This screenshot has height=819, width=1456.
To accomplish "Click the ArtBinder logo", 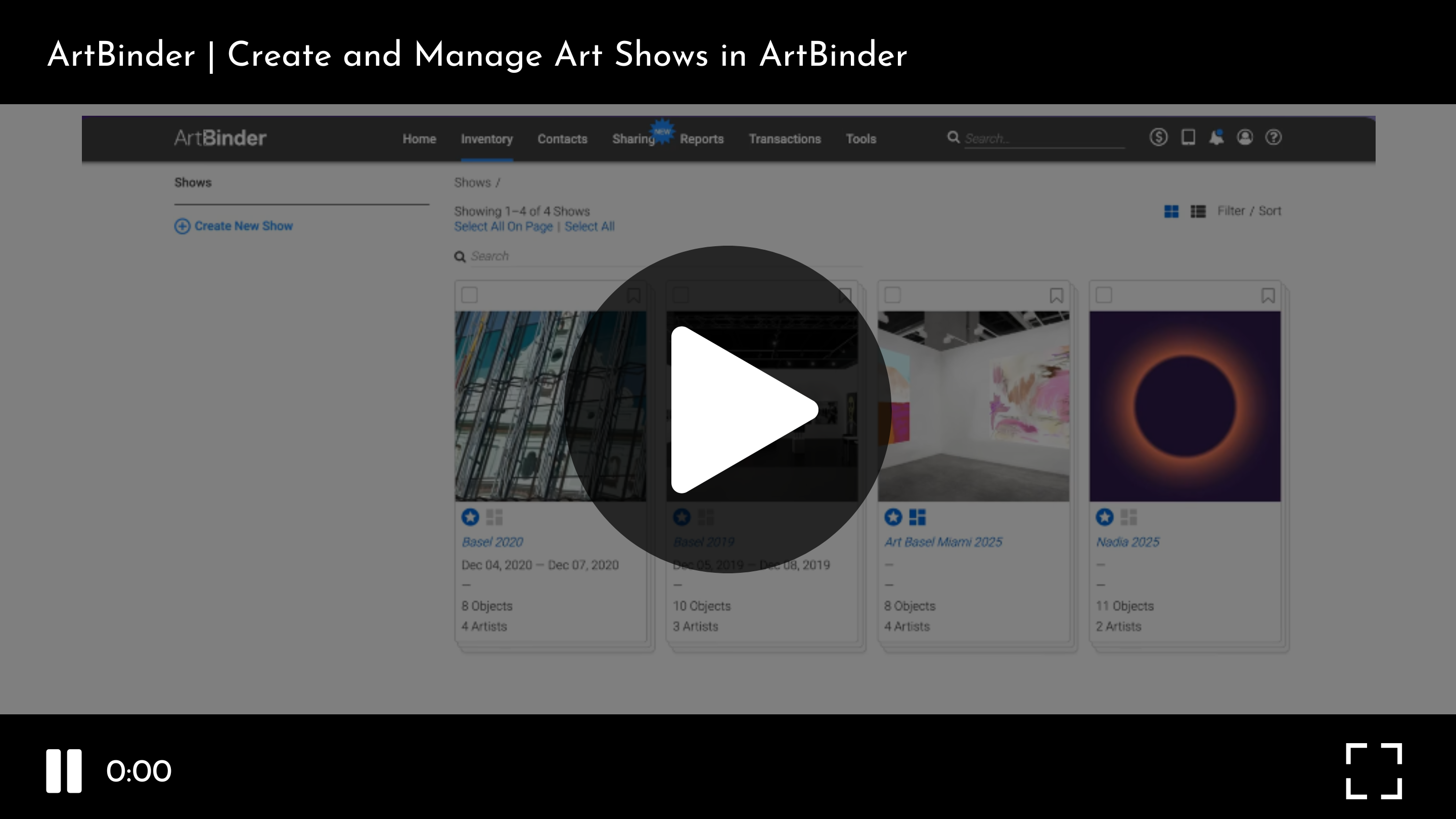I will [x=220, y=138].
